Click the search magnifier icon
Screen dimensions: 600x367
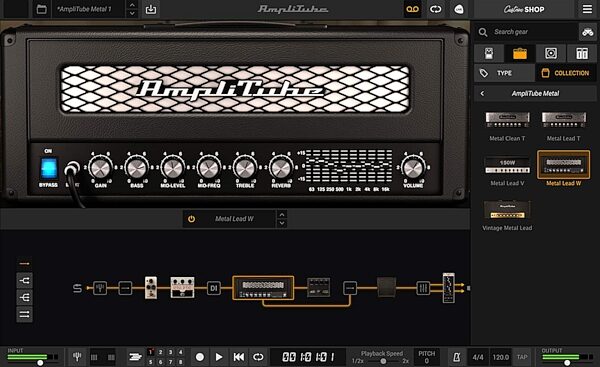point(483,32)
